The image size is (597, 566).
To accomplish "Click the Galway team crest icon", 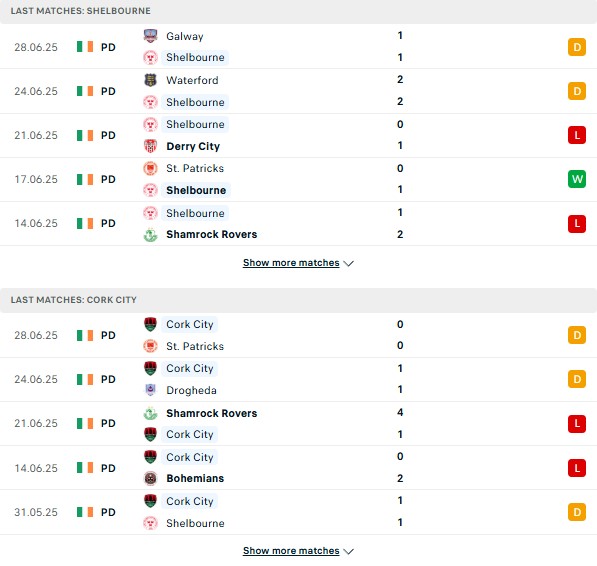I will coord(150,36).
